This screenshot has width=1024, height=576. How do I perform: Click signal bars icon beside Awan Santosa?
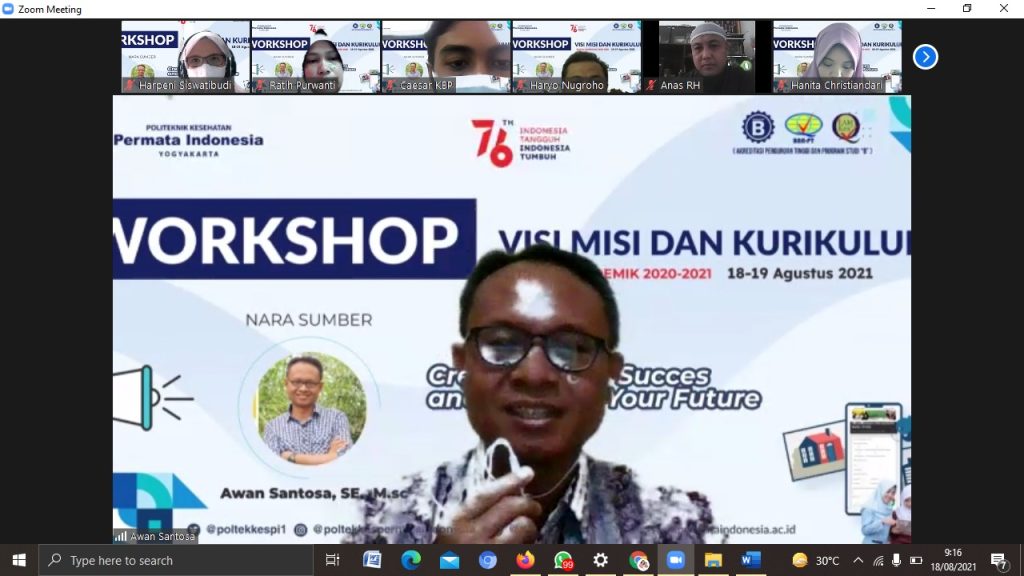tap(121, 536)
